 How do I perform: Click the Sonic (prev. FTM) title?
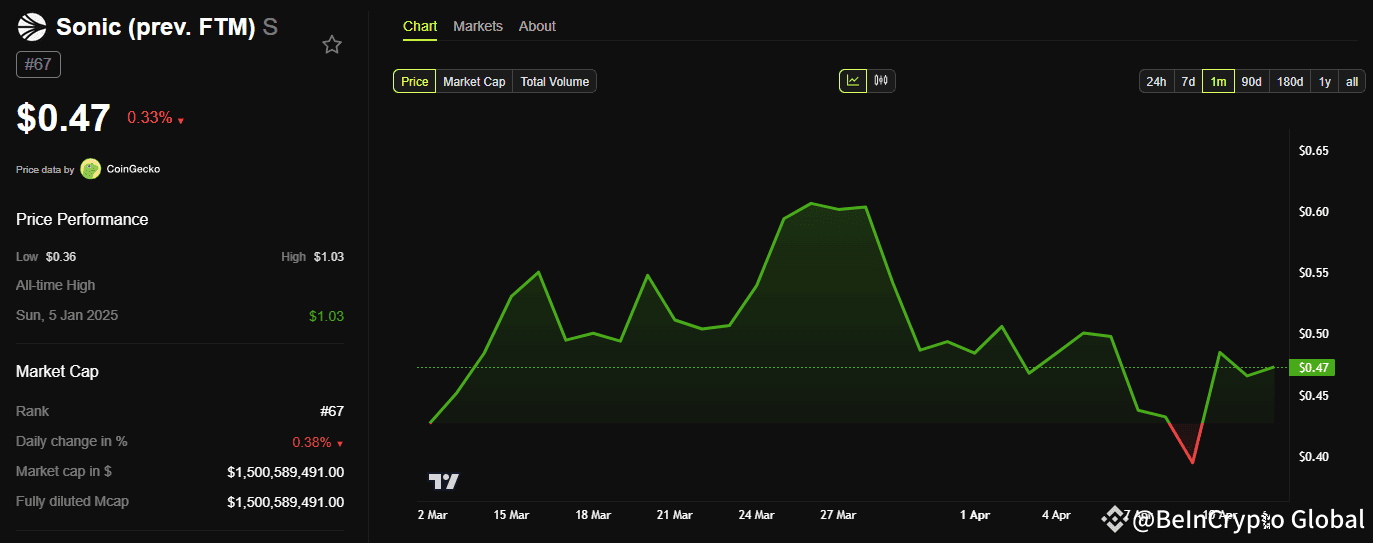click(156, 27)
